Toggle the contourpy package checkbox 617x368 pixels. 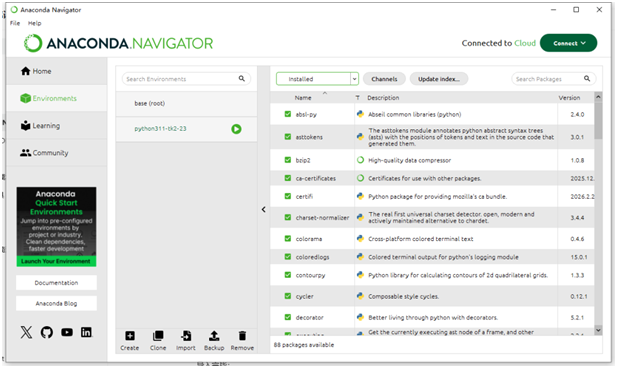click(x=288, y=275)
